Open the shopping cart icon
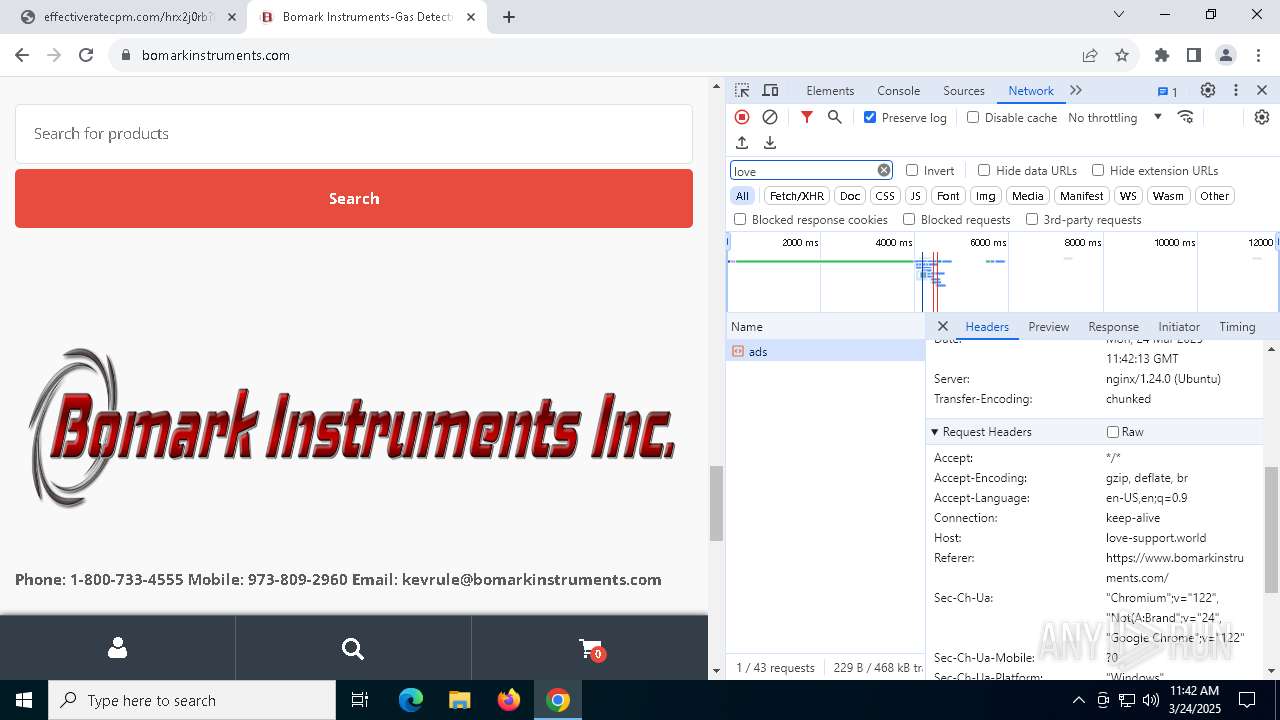This screenshot has height=720, width=1280. (x=591, y=649)
